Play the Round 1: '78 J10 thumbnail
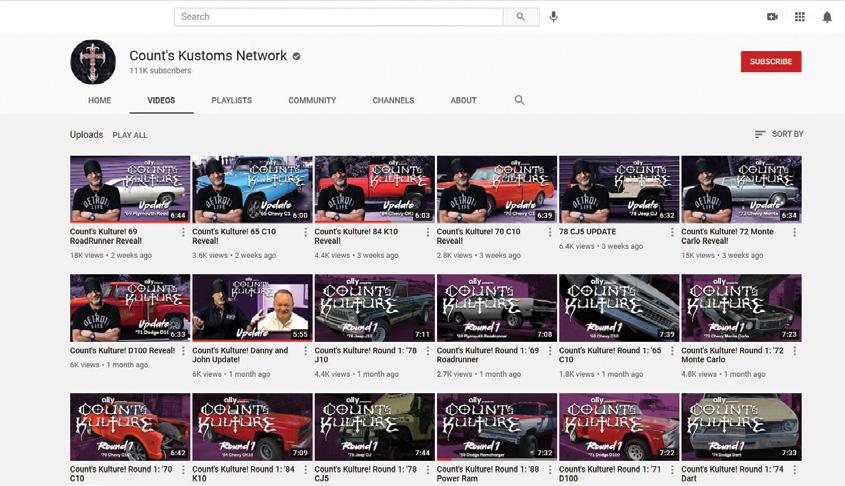This screenshot has width=845, height=486. click(x=375, y=308)
